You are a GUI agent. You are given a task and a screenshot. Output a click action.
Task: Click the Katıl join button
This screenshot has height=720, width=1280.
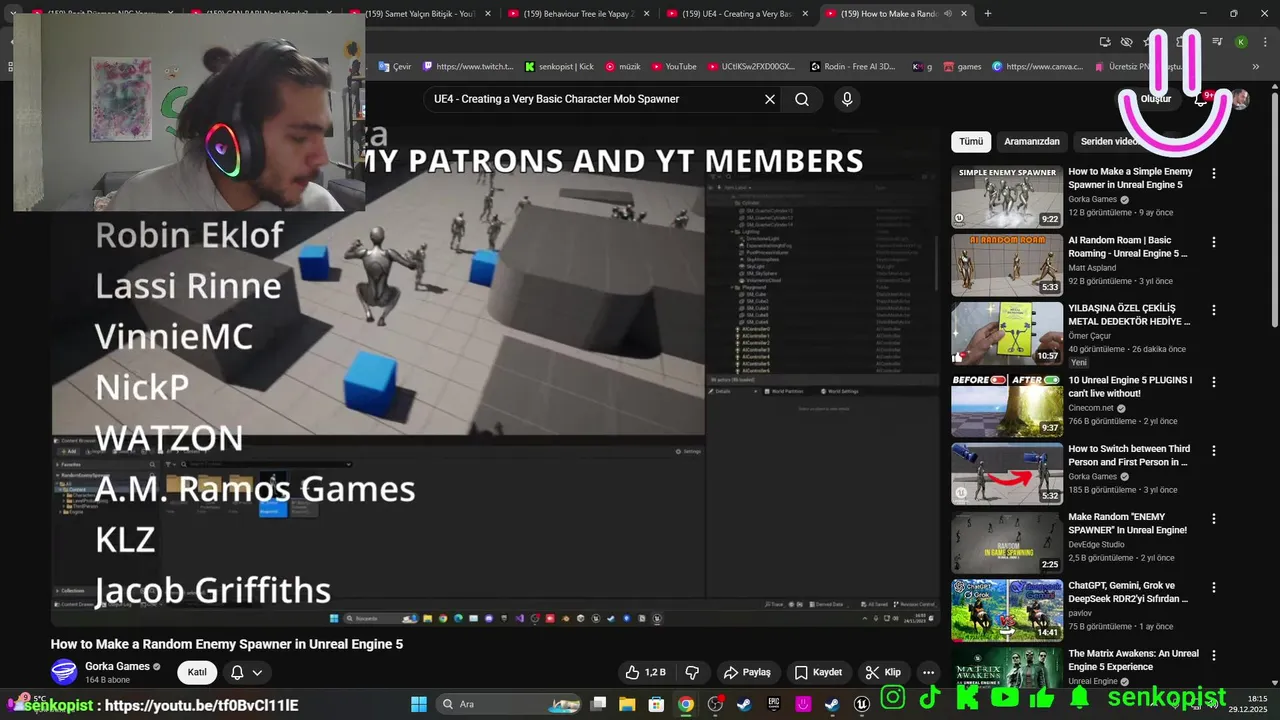click(x=197, y=672)
